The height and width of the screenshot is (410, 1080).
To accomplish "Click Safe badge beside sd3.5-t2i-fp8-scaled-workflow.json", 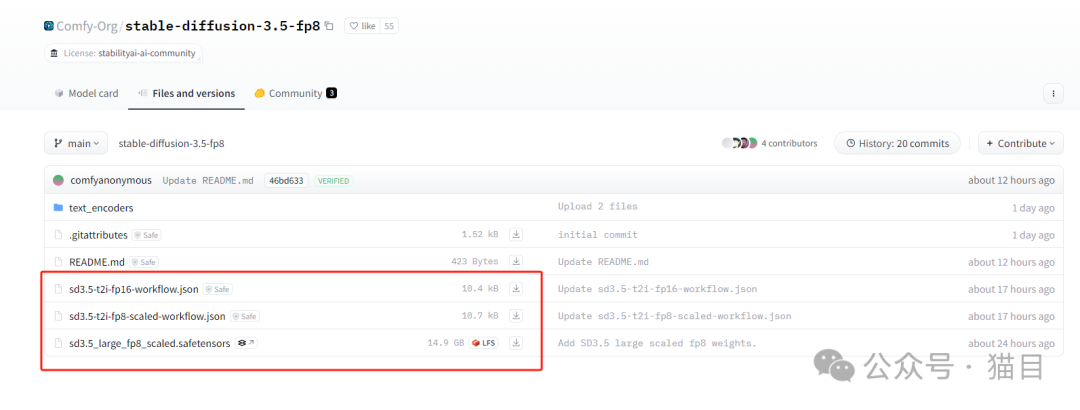I will click(245, 316).
